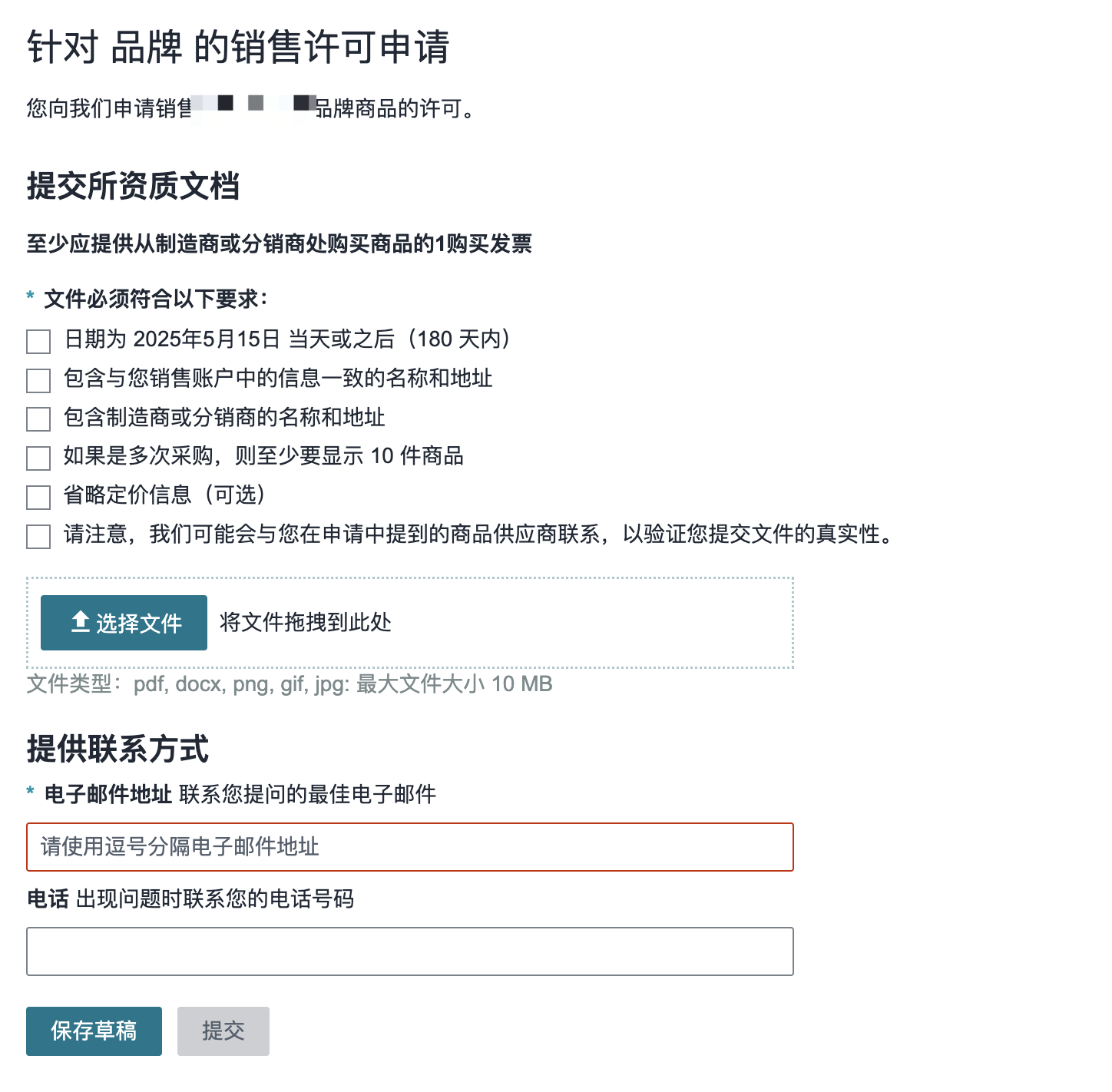Screen dimensions: 1112x1092
Task: Check the 日期为 2025年5月15日 requirement box
Action: click(x=38, y=341)
